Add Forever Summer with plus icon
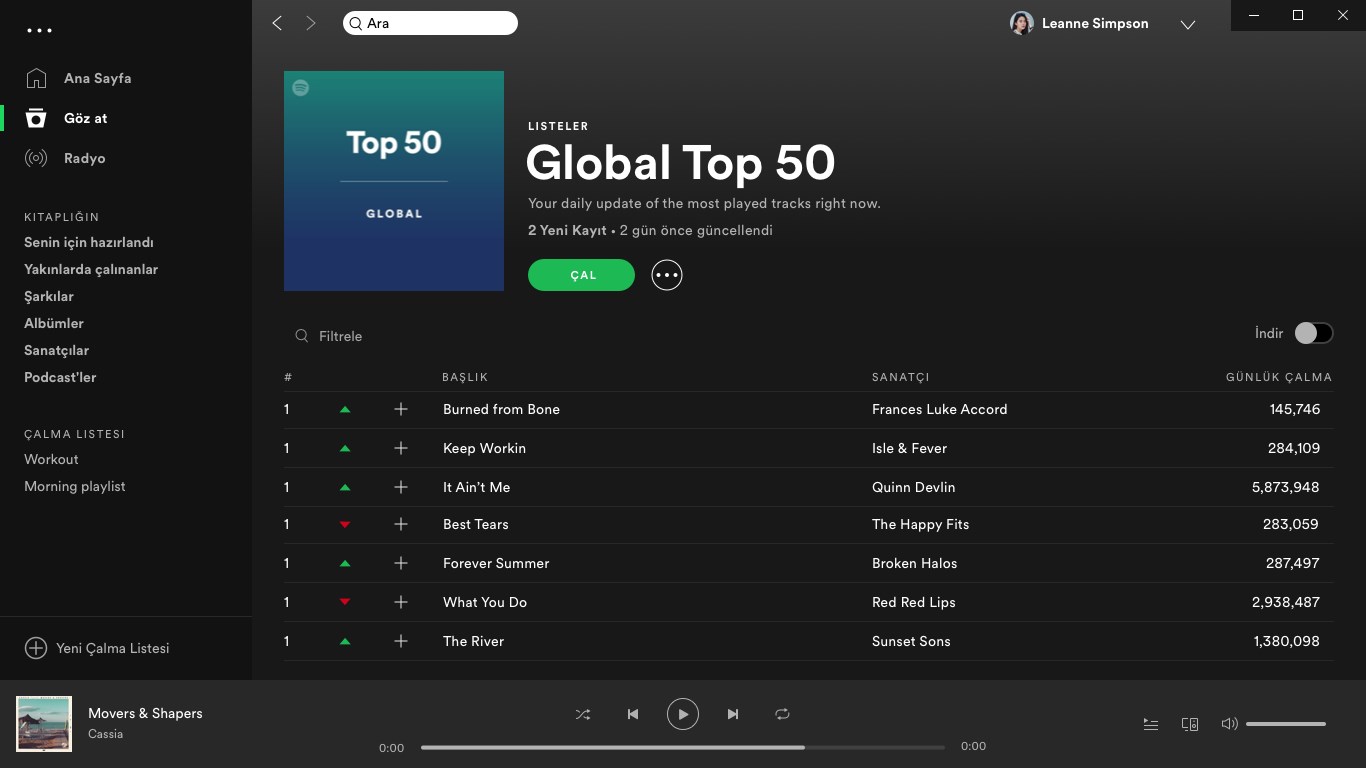The image size is (1366, 768). (x=401, y=563)
